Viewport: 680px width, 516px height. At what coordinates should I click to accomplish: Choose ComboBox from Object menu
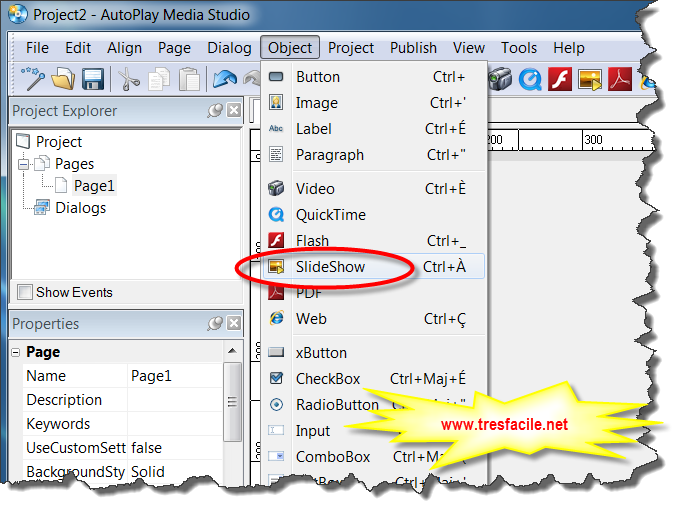click(374, 457)
